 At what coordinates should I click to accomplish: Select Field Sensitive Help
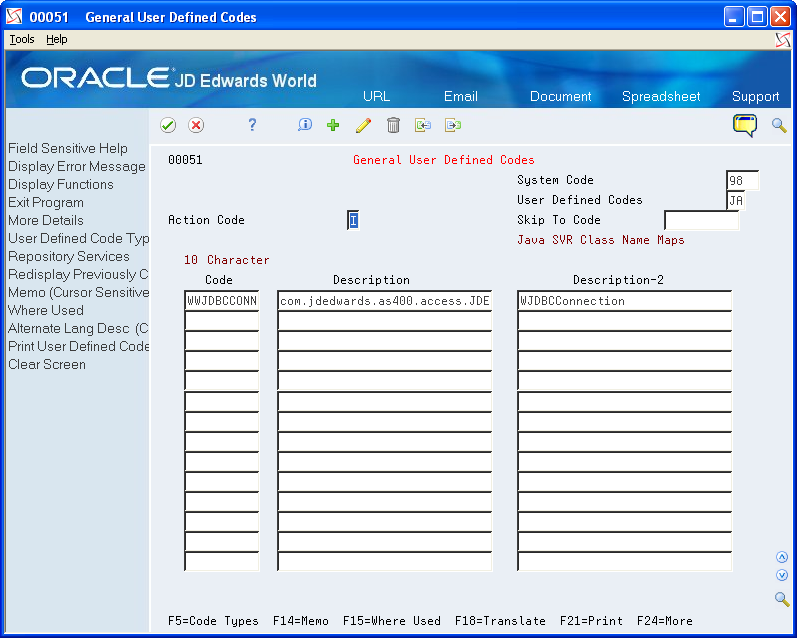click(68, 148)
